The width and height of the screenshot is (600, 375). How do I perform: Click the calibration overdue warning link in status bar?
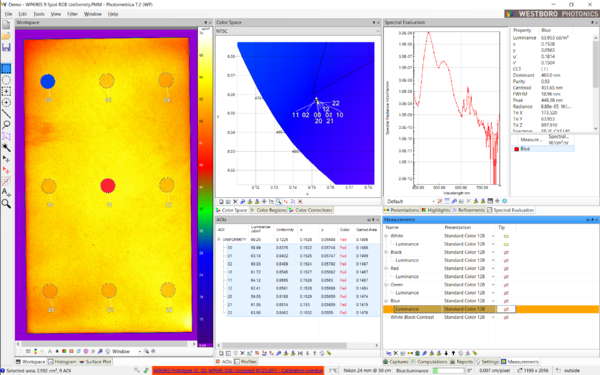click(x=238, y=370)
